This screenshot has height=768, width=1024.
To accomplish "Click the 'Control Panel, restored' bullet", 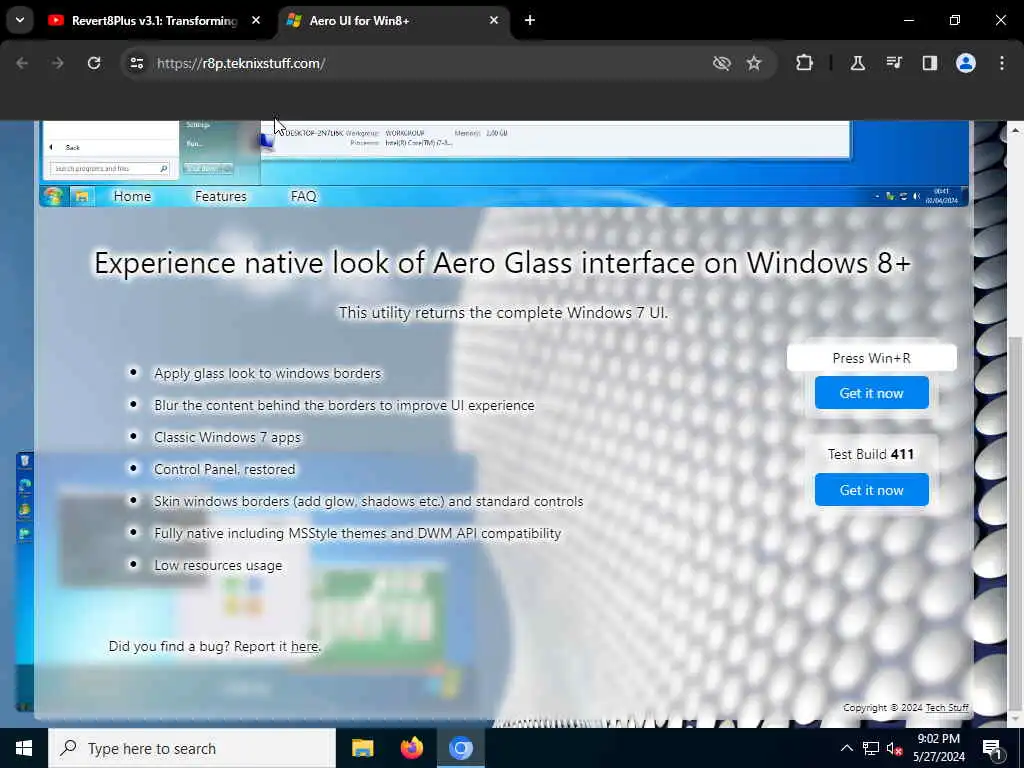I will 225,470.
